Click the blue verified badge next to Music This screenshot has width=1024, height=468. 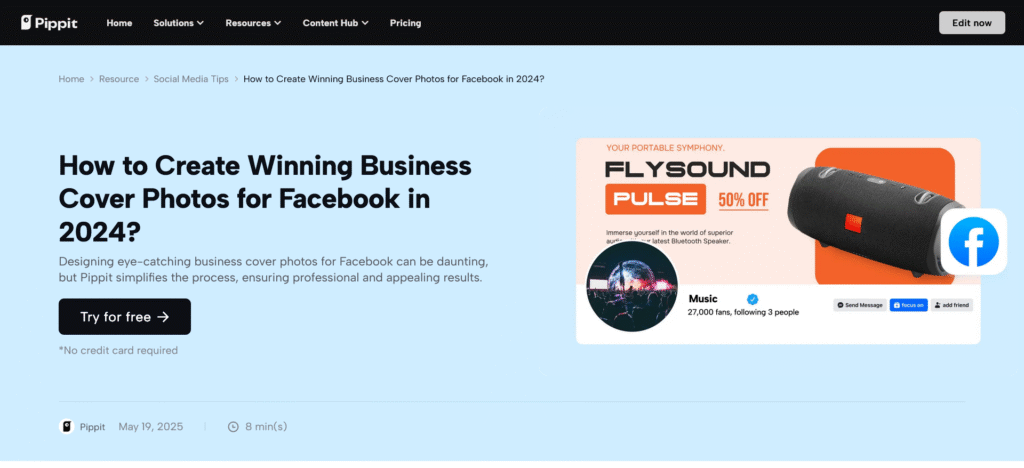point(753,298)
